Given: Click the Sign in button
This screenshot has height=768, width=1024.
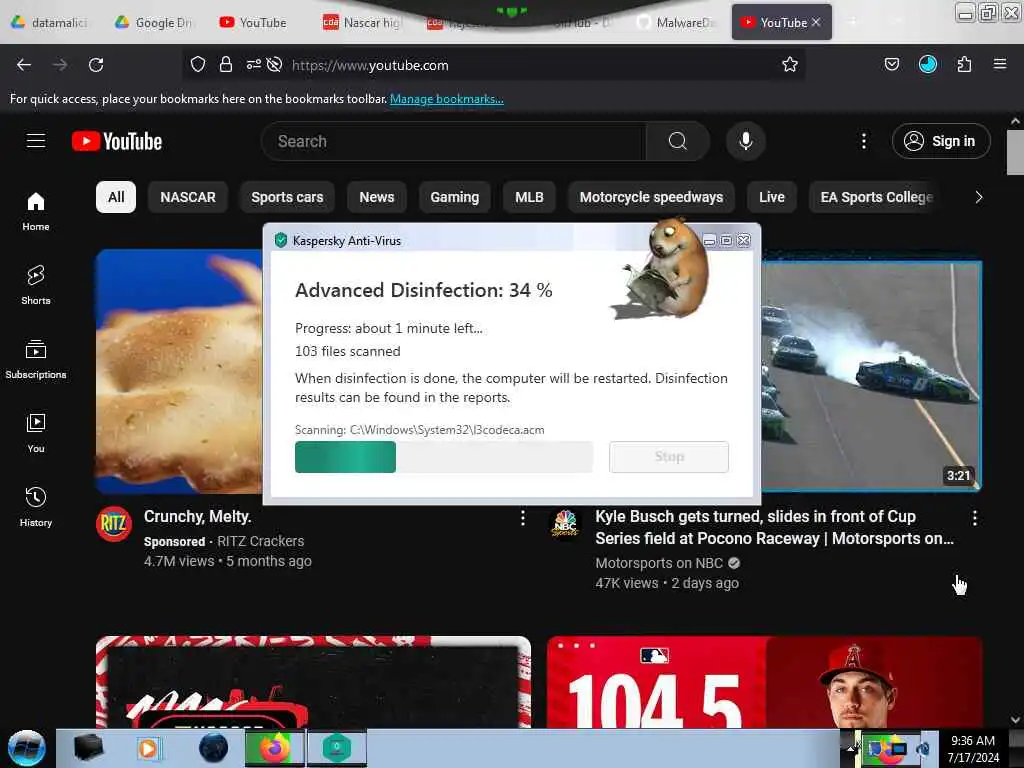Looking at the screenshot, I should tap(941, 141).
